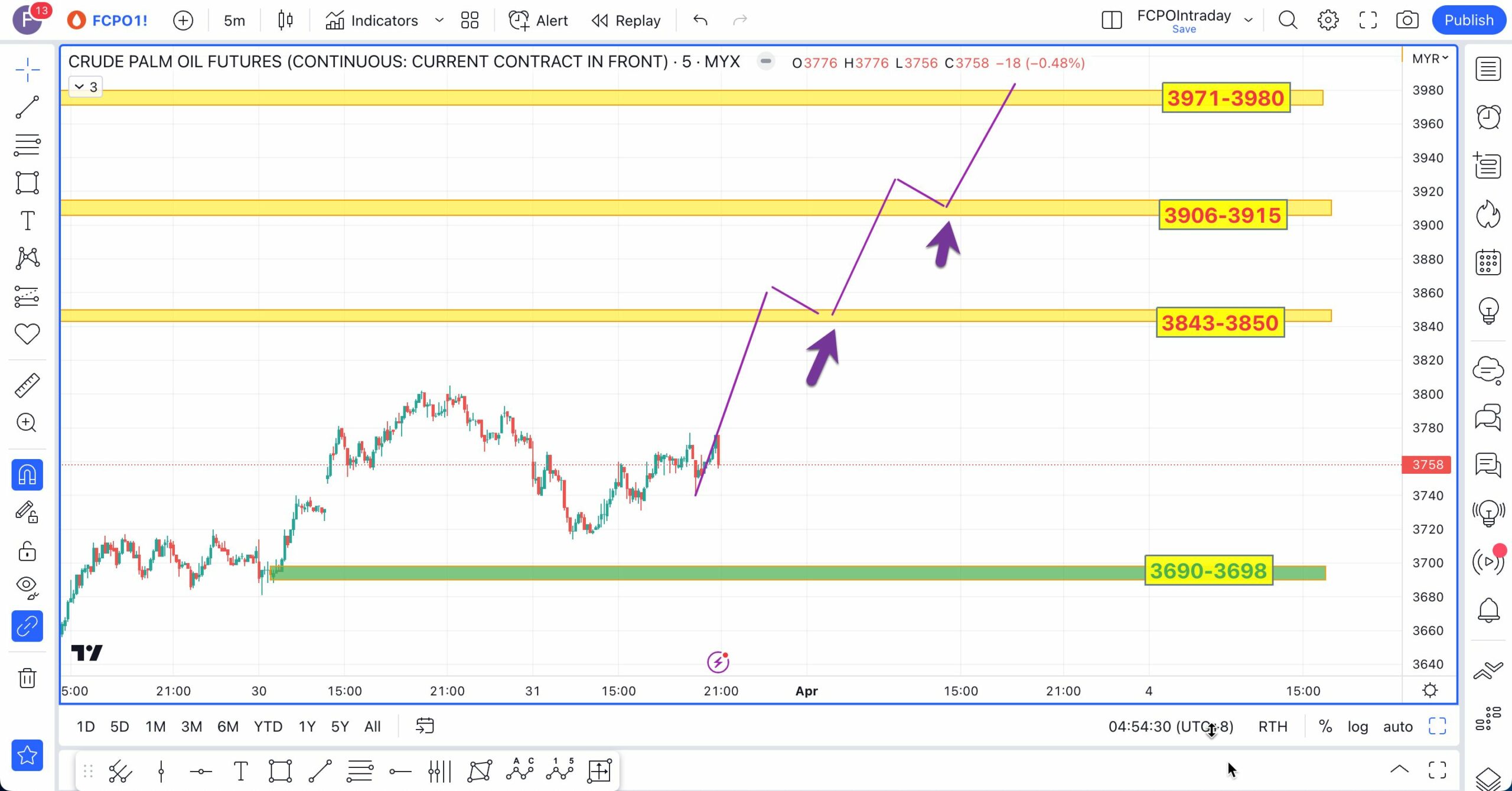Open chart settings gear icon
The image size is (1512, 791).
point(1328,20)
